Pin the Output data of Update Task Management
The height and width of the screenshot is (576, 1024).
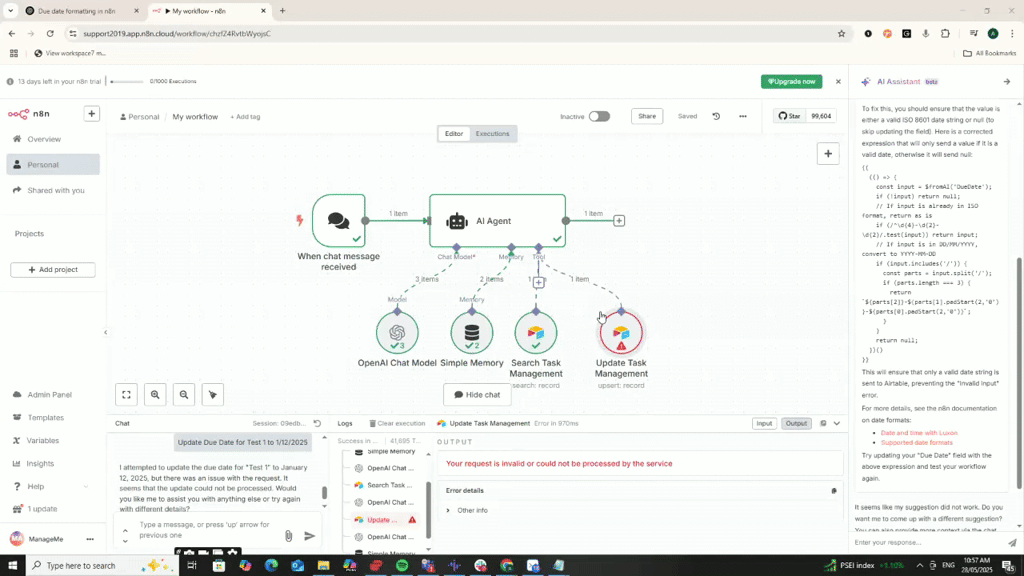tap(823, 423)
